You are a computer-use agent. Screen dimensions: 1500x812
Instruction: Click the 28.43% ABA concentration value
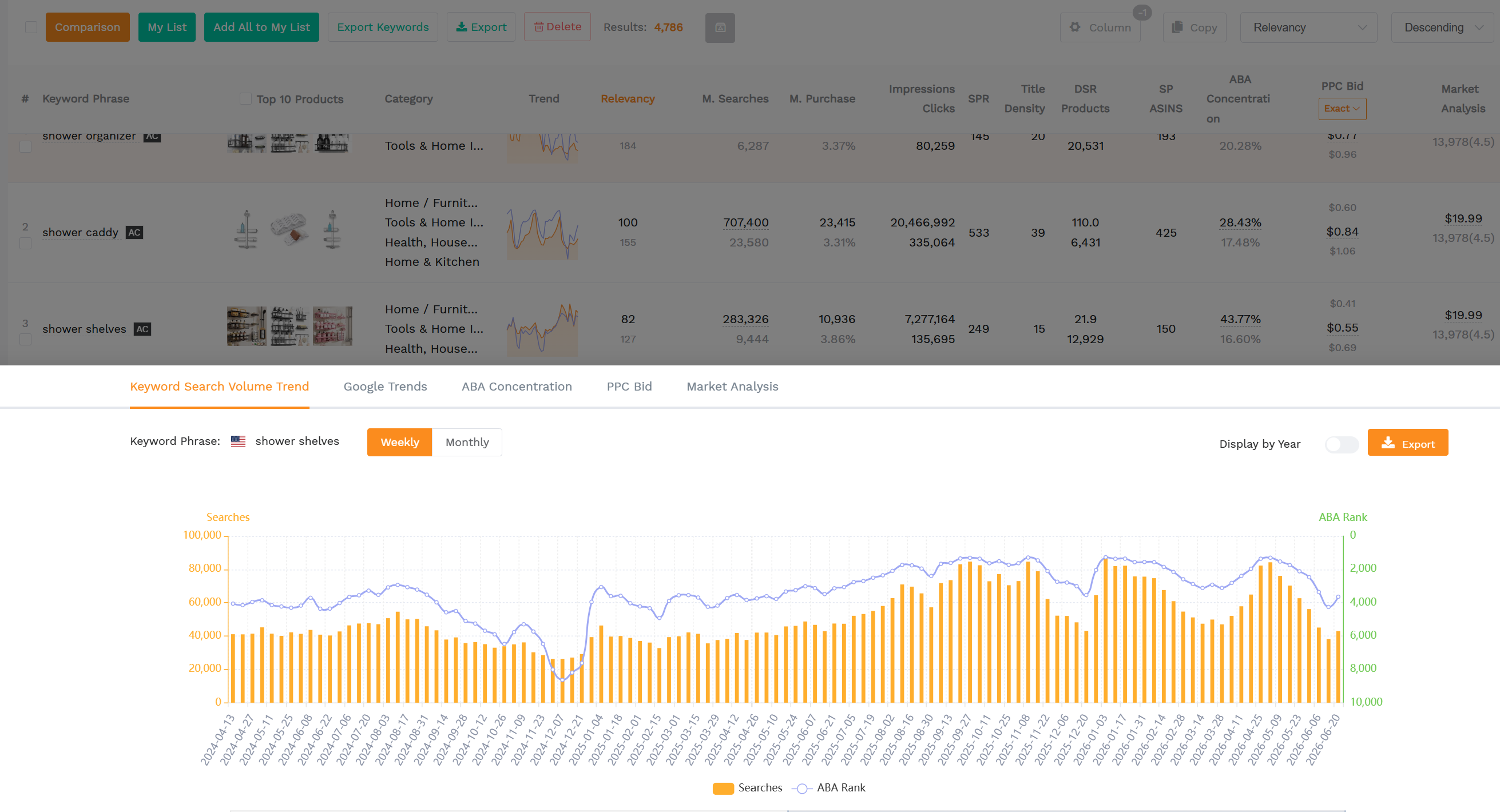(1240, 223)
